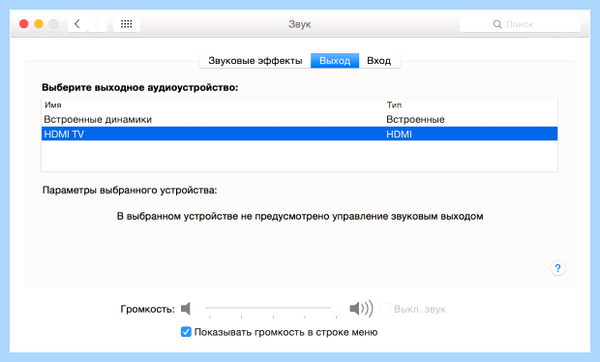This screenshot has width=600, height=362.
Task: Click the Встроенные type cell
Action: [416, 119]
